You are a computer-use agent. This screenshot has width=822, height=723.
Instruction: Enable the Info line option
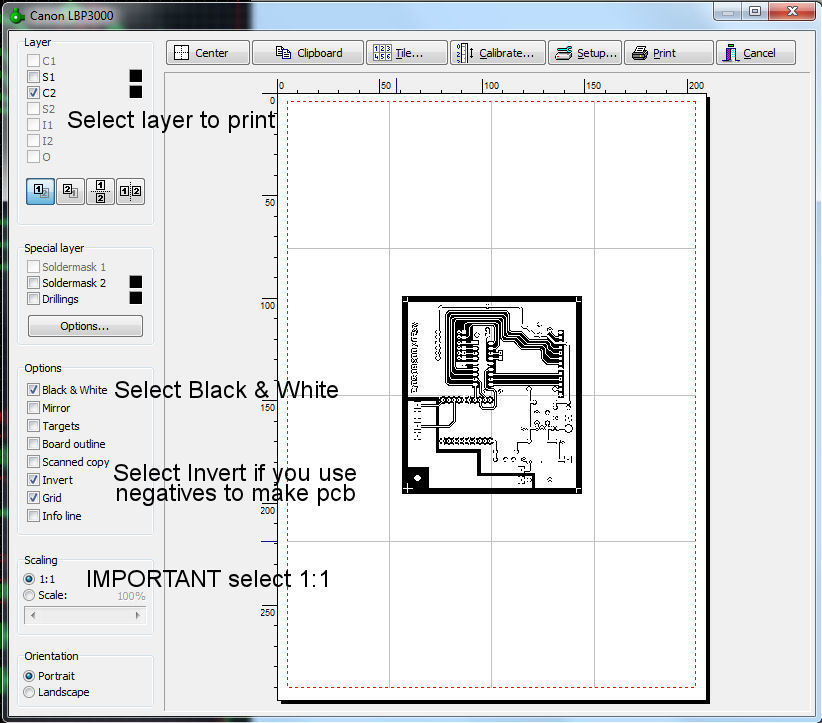34,516
